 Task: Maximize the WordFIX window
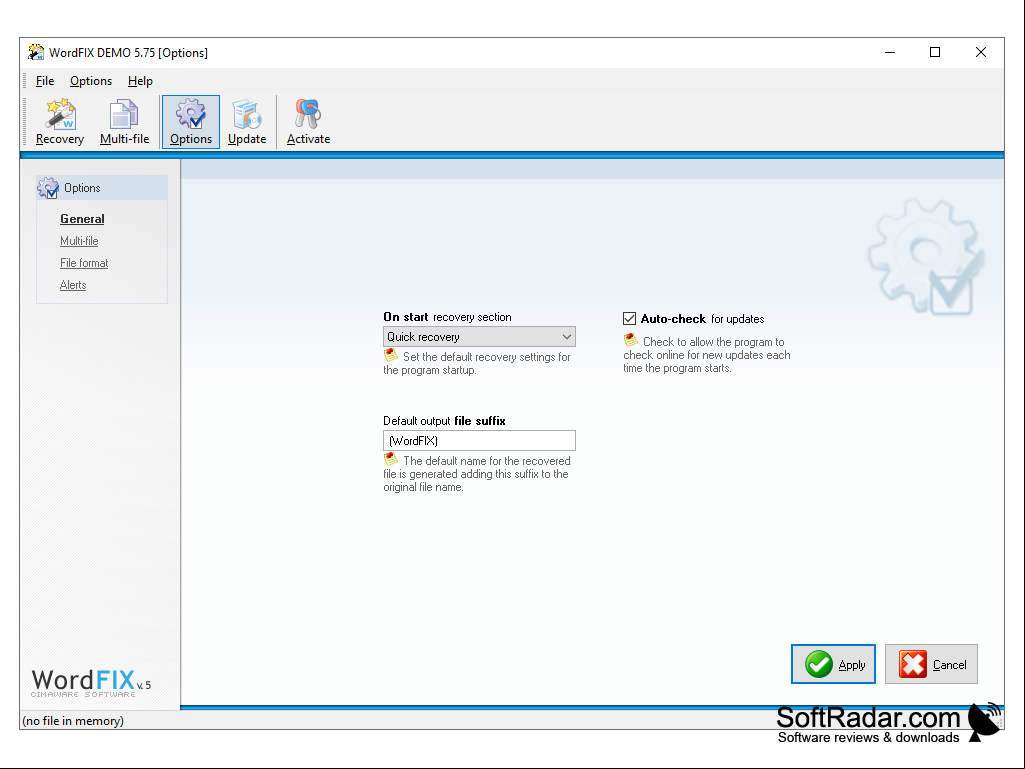tap(935, 52)
